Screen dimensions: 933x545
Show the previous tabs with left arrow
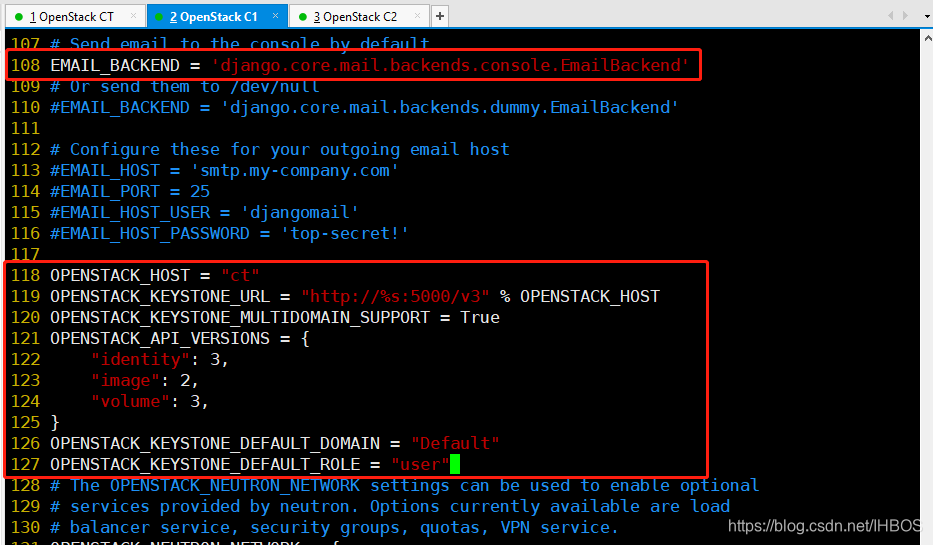890,15
